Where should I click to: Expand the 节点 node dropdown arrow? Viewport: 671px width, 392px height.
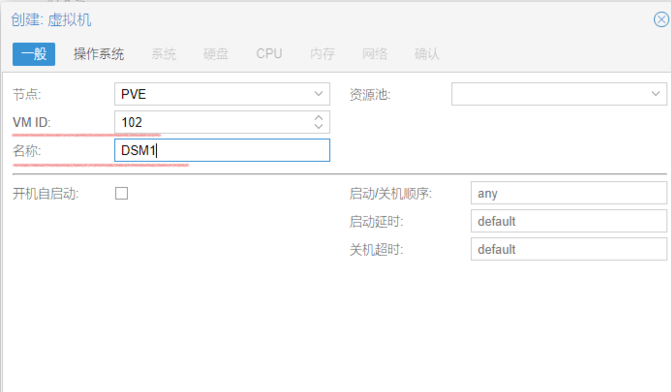[x=318, y=94]
